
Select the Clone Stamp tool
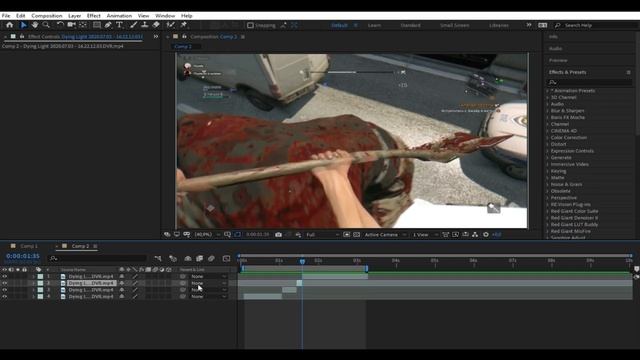[144, 25]
